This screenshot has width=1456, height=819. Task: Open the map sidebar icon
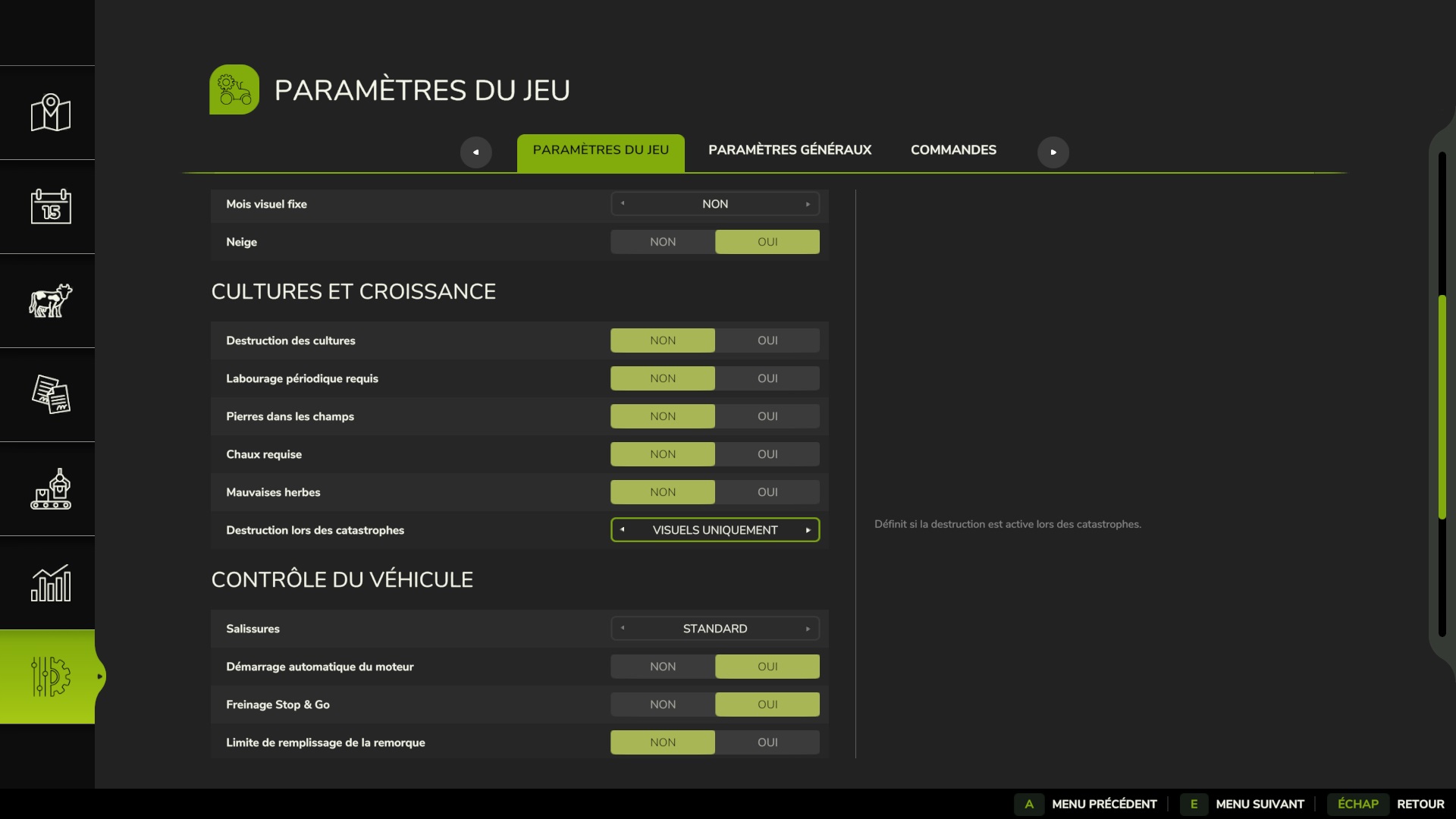pos(50,113)
